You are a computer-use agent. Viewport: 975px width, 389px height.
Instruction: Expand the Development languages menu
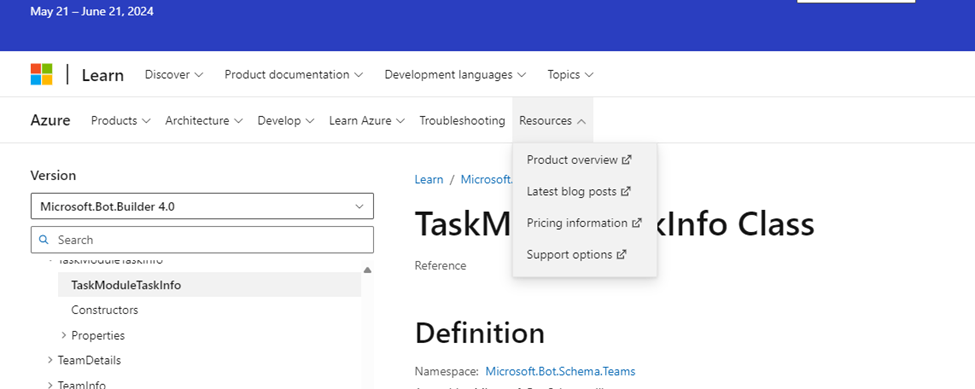(x=455, y=75)
